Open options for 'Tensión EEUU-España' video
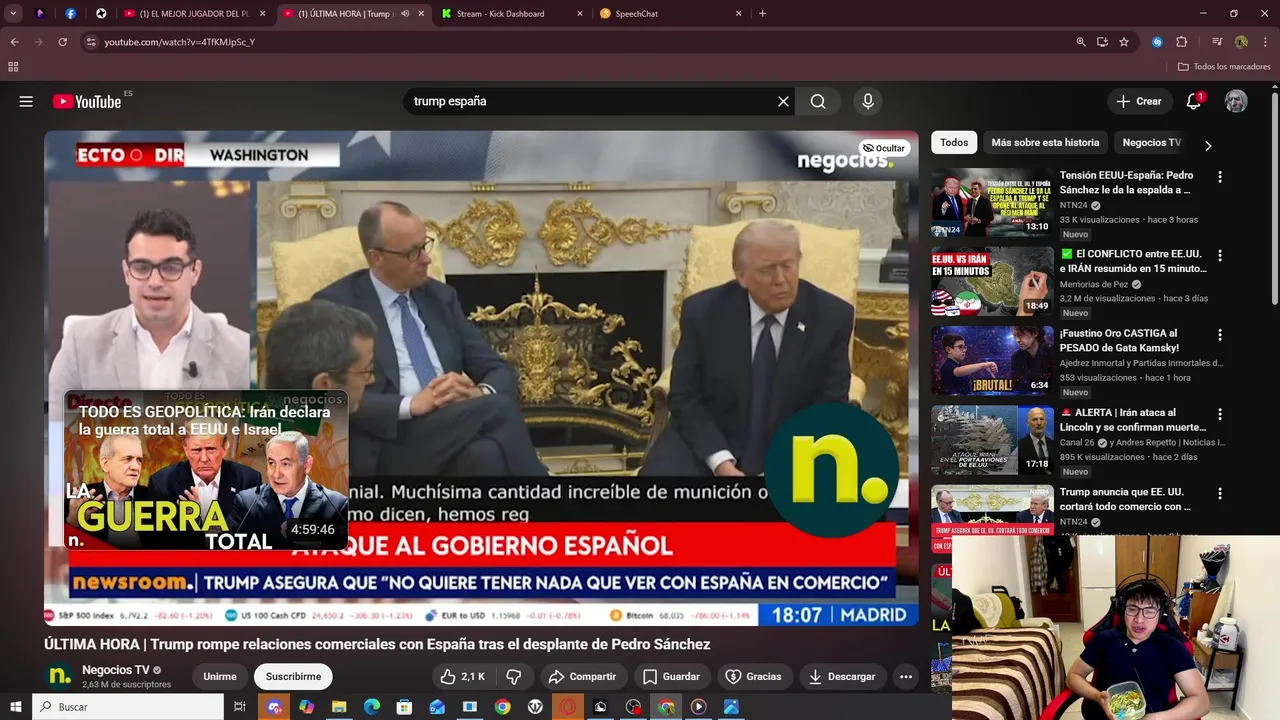 tap(1219, 176)
